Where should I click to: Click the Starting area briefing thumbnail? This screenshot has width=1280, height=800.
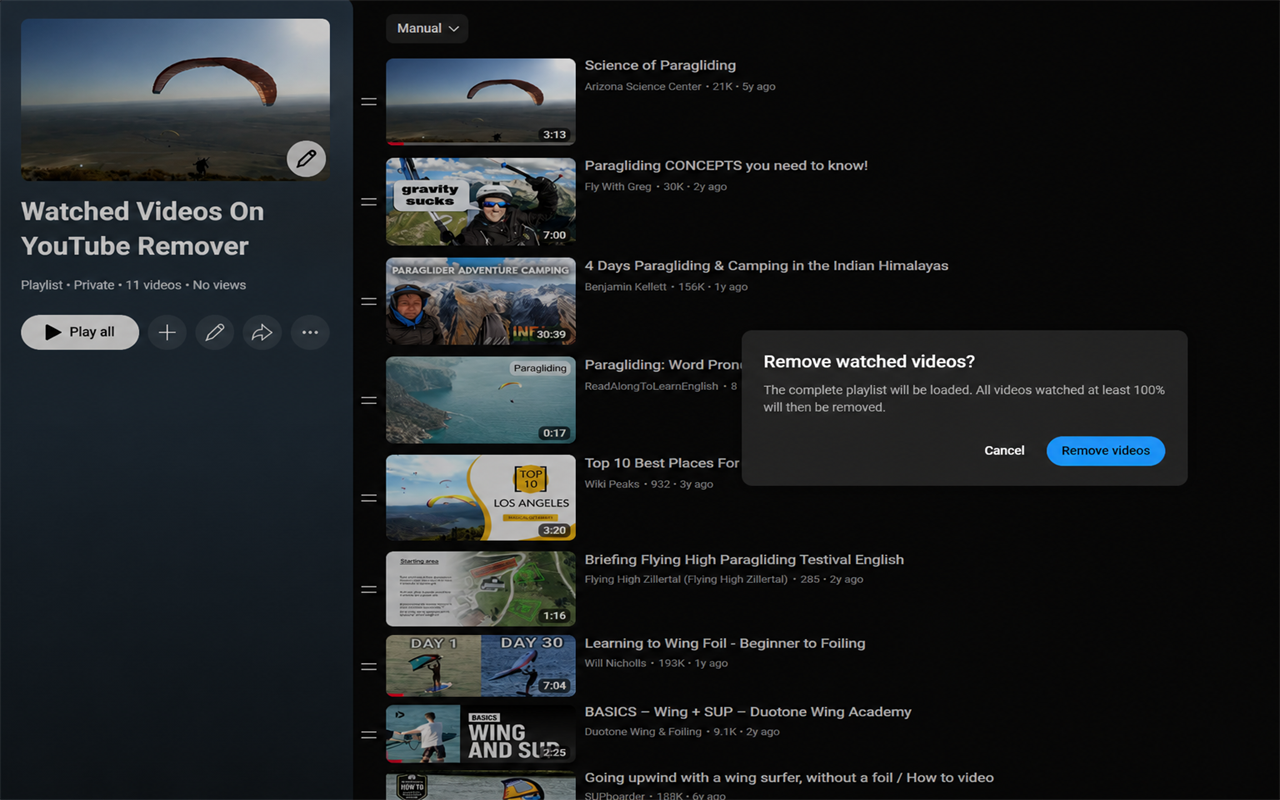click(481, 589)
